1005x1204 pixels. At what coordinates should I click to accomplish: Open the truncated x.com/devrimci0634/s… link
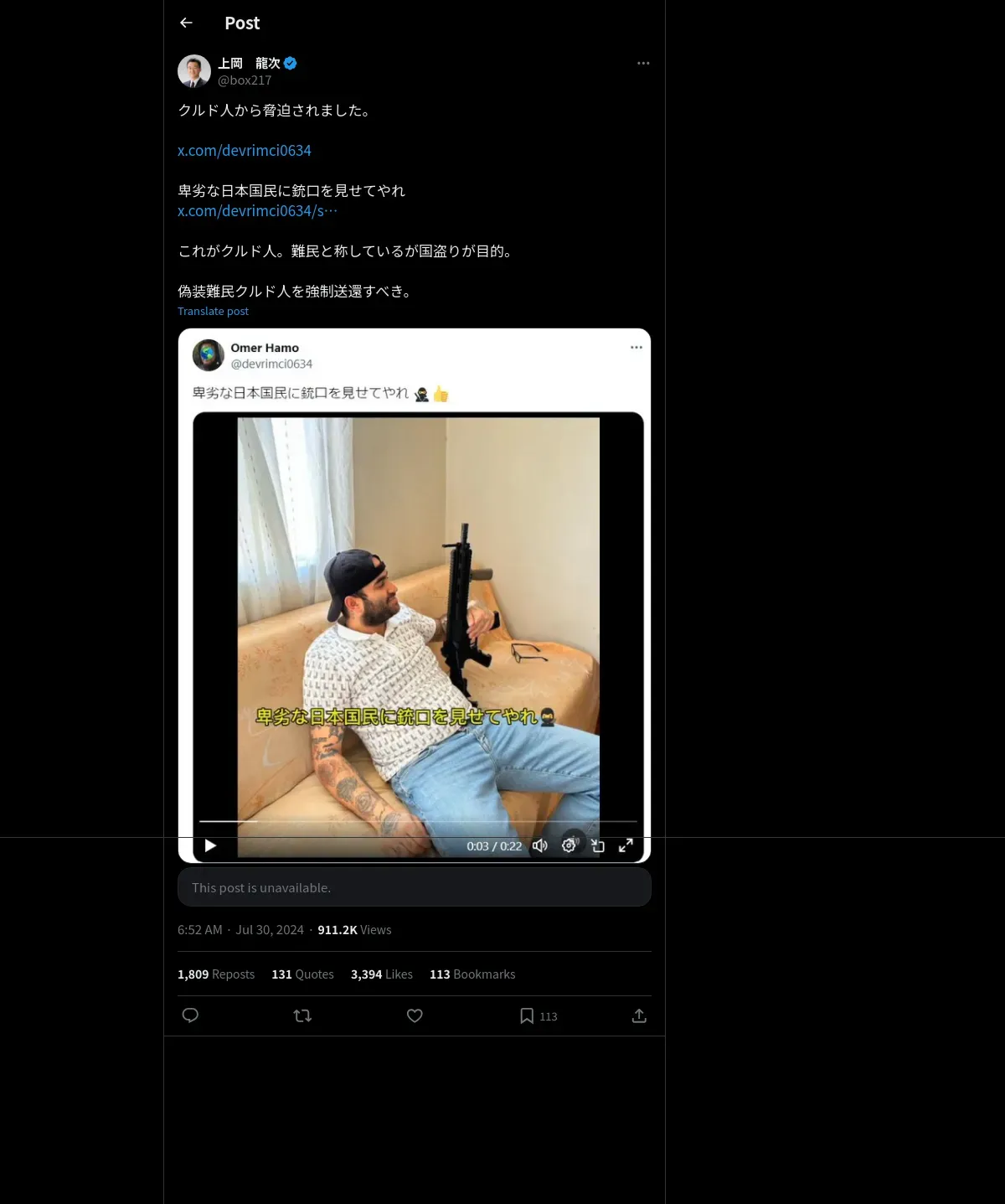(x=257, y=211)
